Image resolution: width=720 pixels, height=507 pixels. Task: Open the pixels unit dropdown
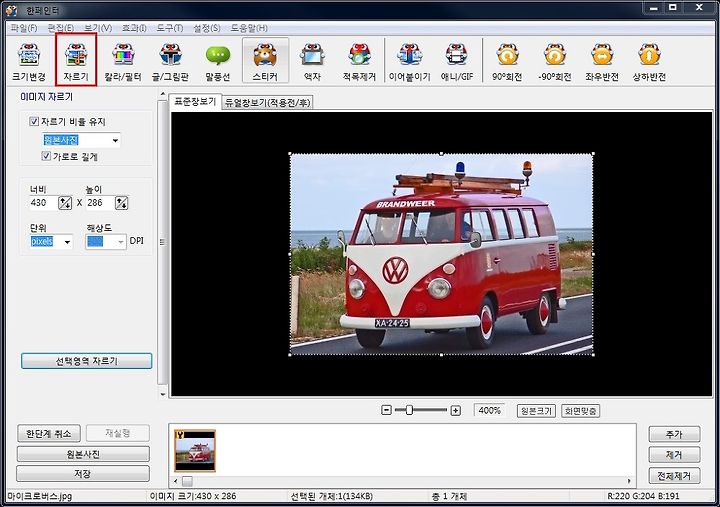(51, 241)
